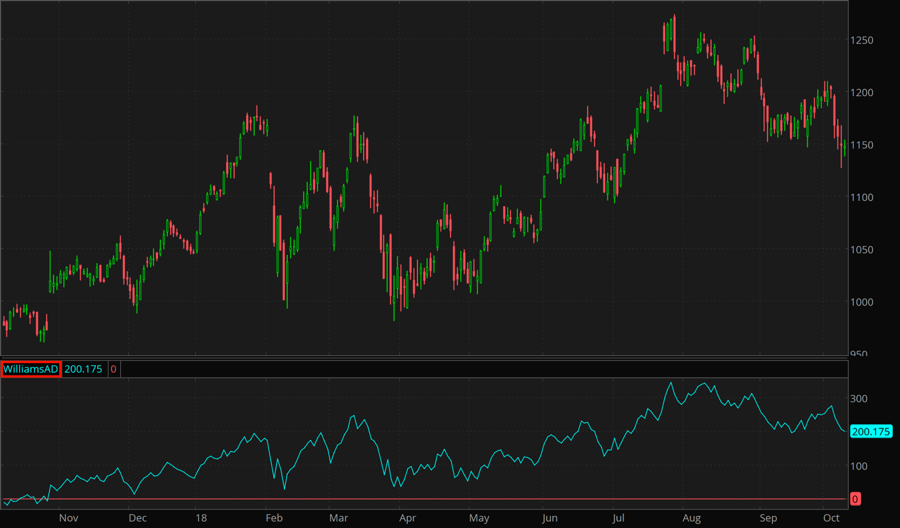The height and width of the screenshot is (528, 900).
Task: Click the 300 label on study axis
Action: point(859,399)
